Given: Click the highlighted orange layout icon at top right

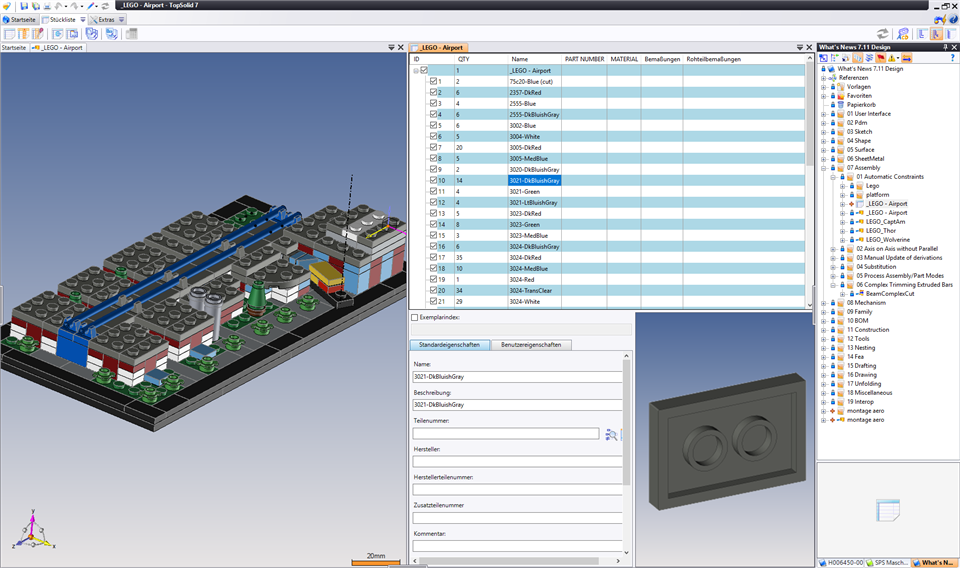Looking at the screenshot, I should (x=936, y=34).
